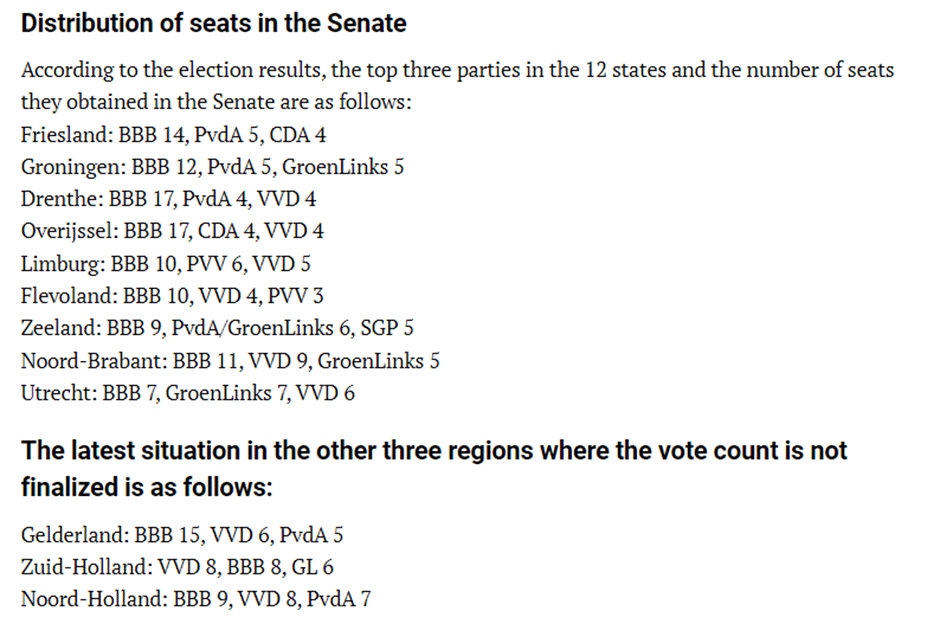Click the Groningen results line
The image size is (940, 624).
pyautogui.click(x=212, y=167)
